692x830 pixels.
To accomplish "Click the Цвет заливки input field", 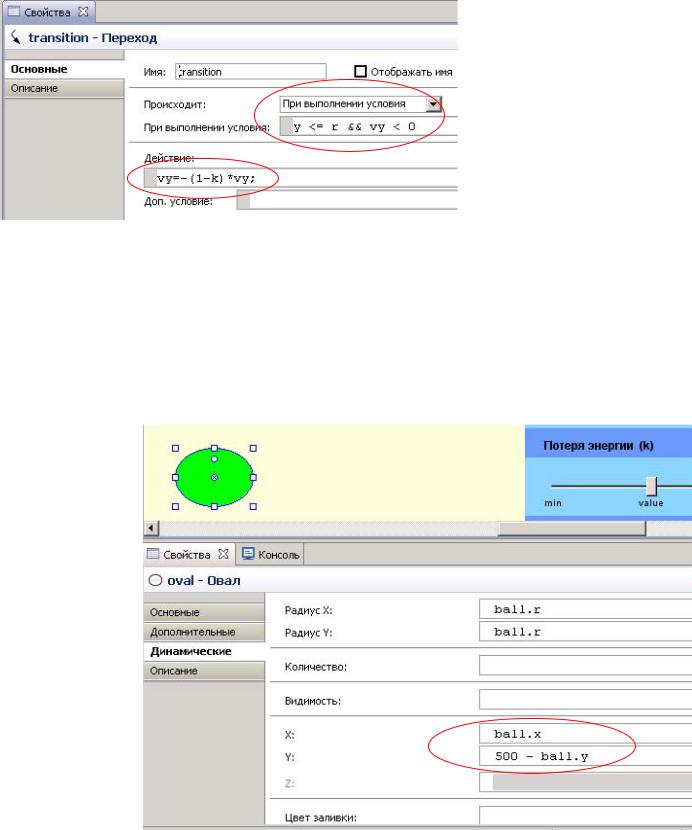I will pos(586,816).
